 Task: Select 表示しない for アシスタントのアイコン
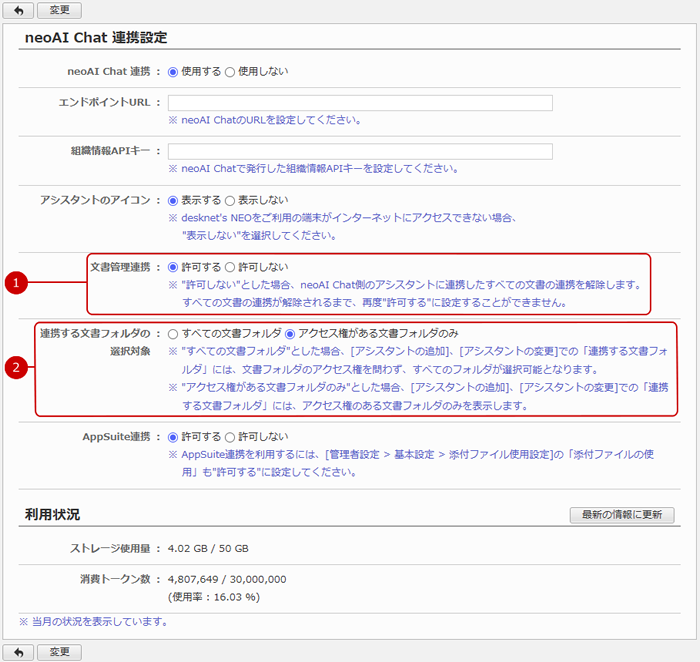[229, 200]
